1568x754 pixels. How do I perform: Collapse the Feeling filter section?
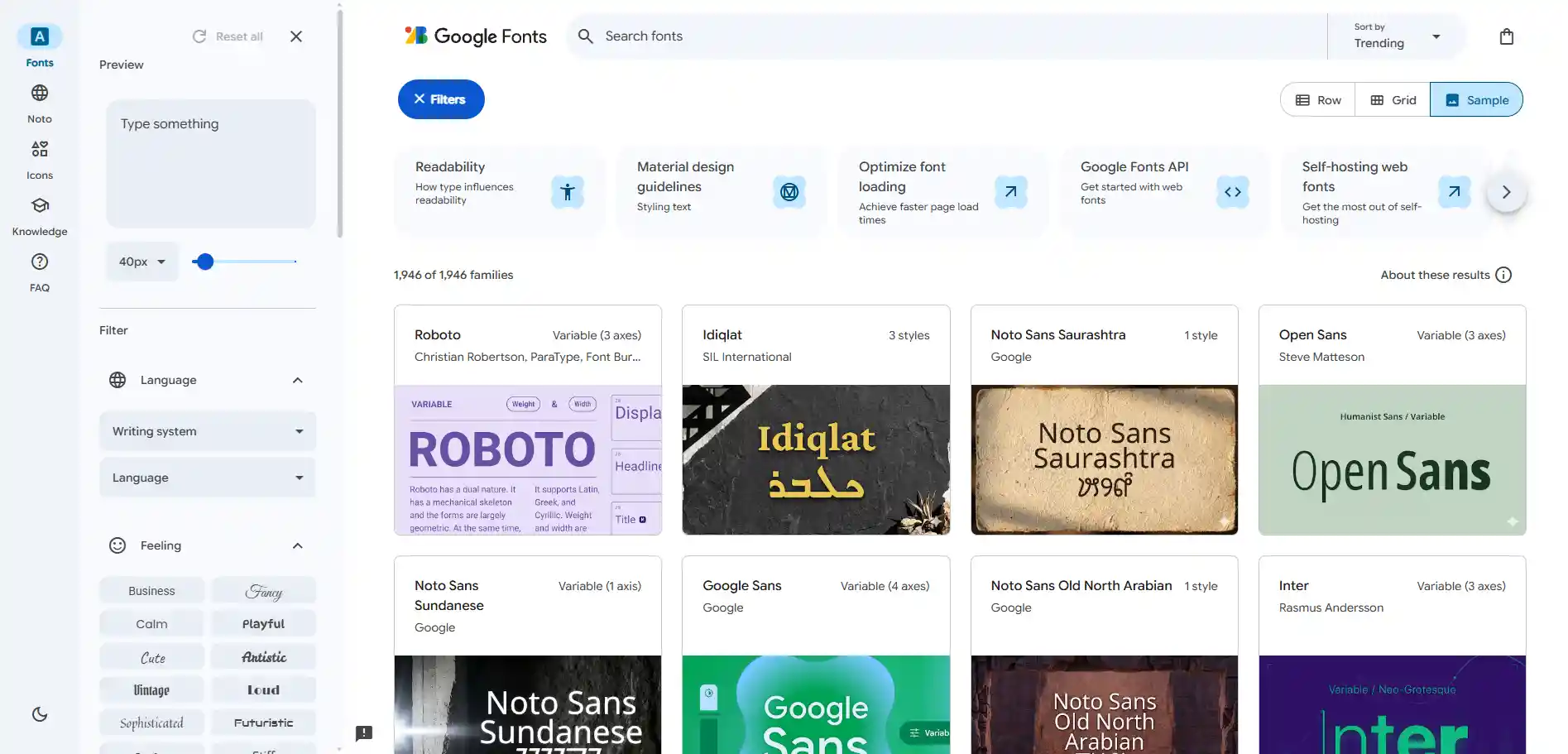click(298, 545)
